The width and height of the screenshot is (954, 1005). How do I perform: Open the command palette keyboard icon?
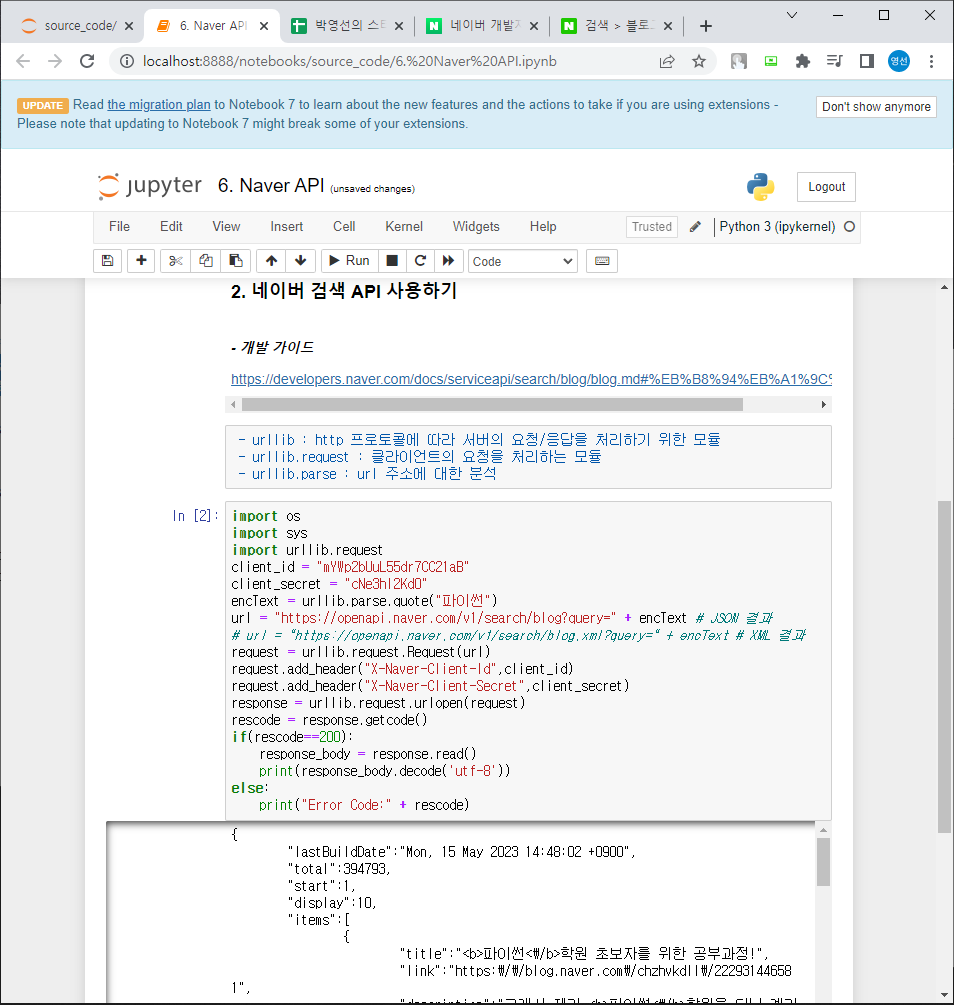click(x=602, y=261)
